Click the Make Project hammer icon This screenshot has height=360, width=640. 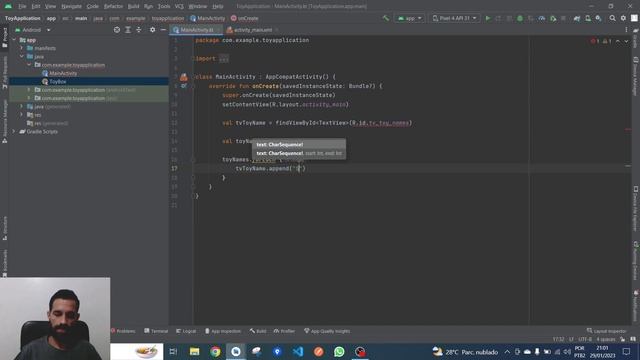[x=386, y=18]
